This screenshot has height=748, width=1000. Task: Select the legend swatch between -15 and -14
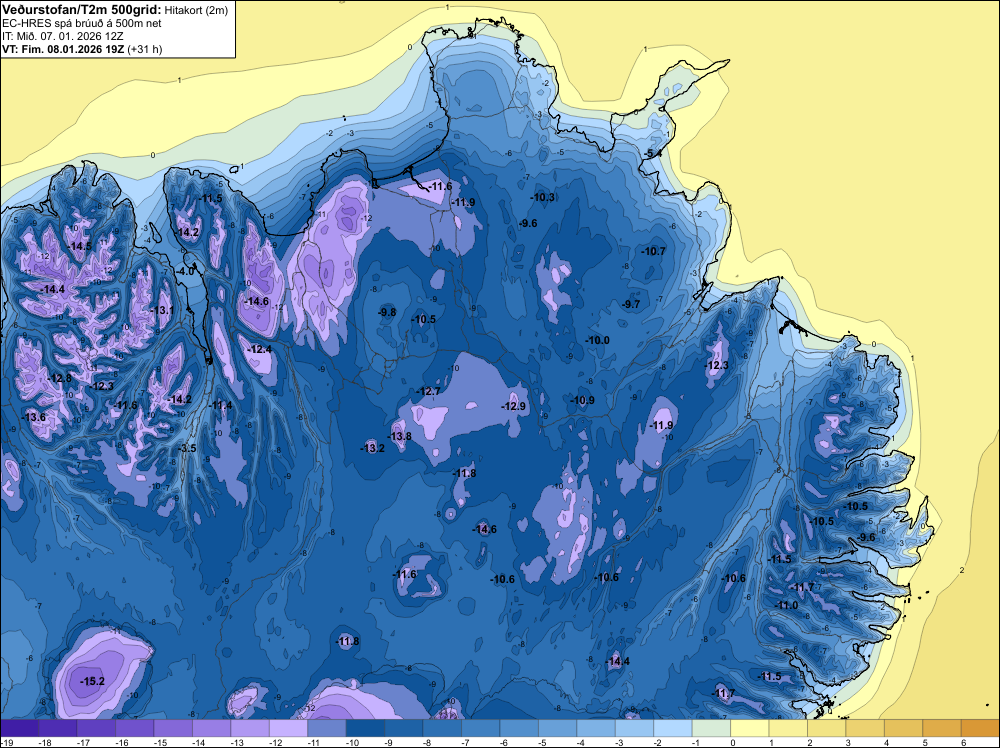[x=173, y=728]
